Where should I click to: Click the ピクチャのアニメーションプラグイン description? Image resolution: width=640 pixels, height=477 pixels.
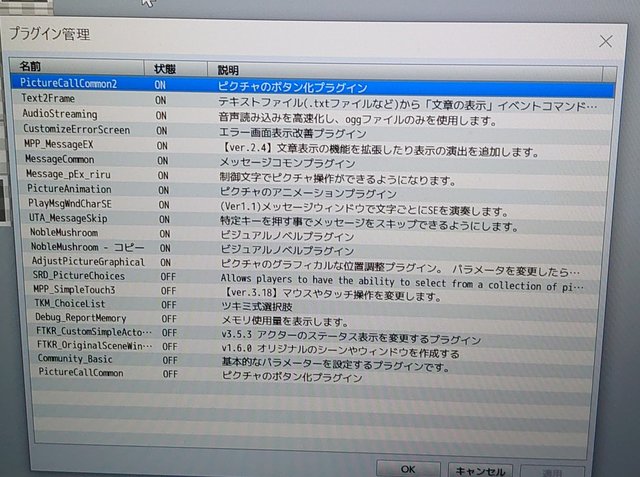308,193
